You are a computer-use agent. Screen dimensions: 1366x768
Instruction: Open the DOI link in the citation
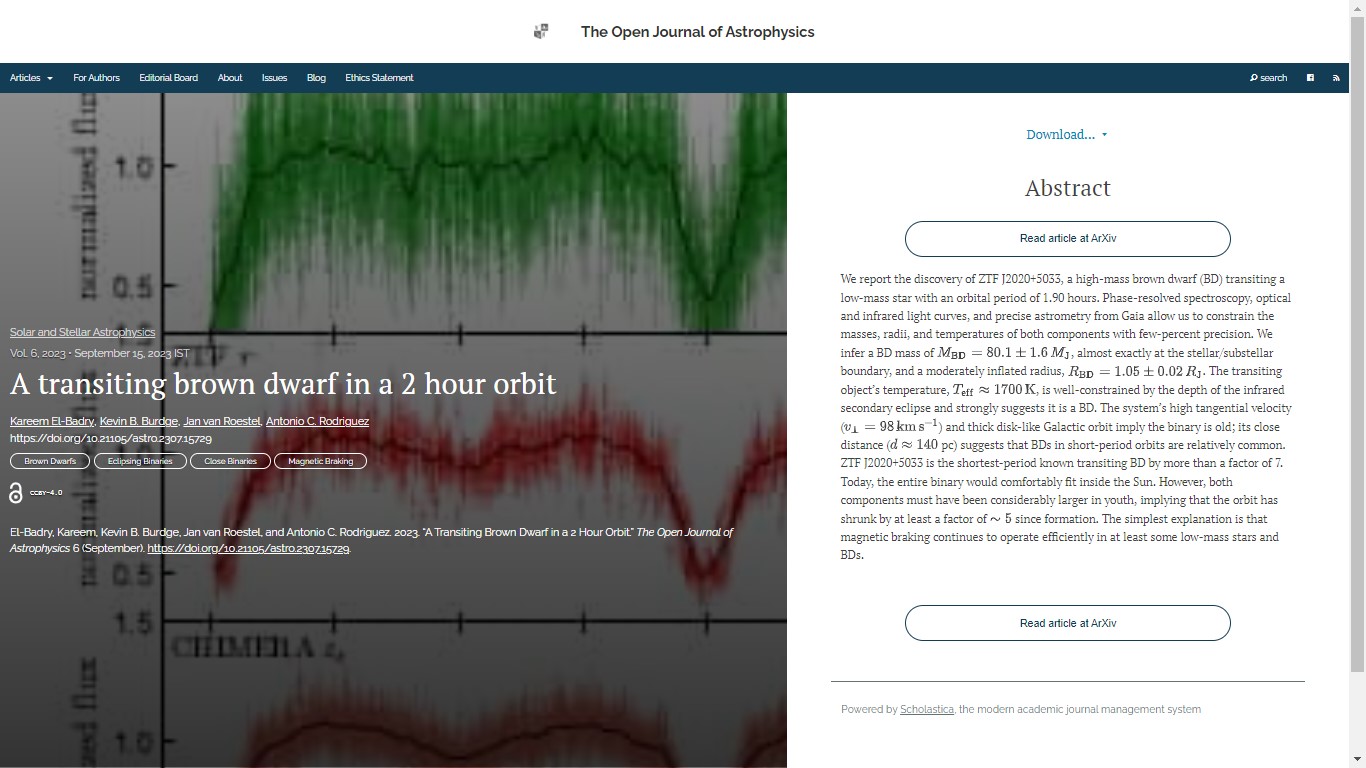click(248, 549)
